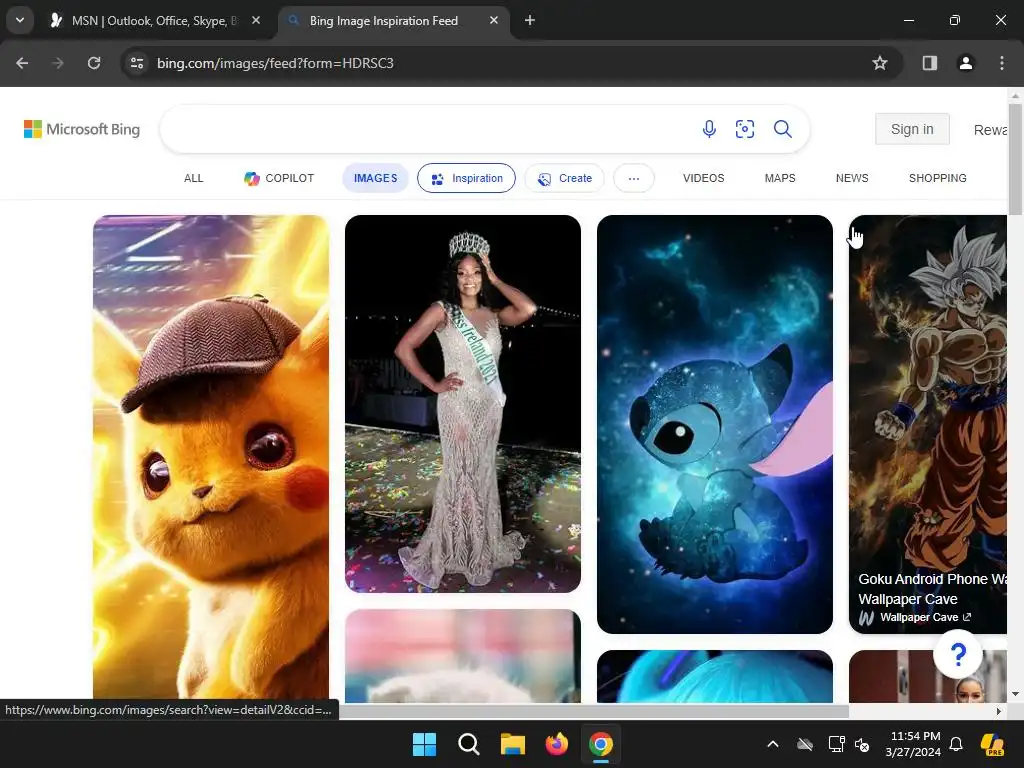Open notifications bell in taskbar
1024x768 pixels.
coord(956,744)
